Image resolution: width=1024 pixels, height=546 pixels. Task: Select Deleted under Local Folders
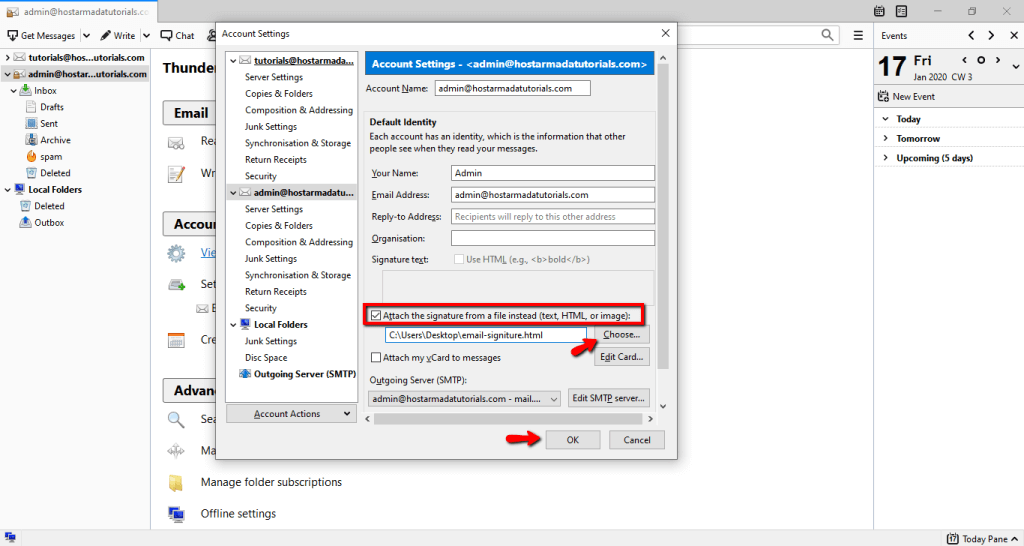coord(49,206)
